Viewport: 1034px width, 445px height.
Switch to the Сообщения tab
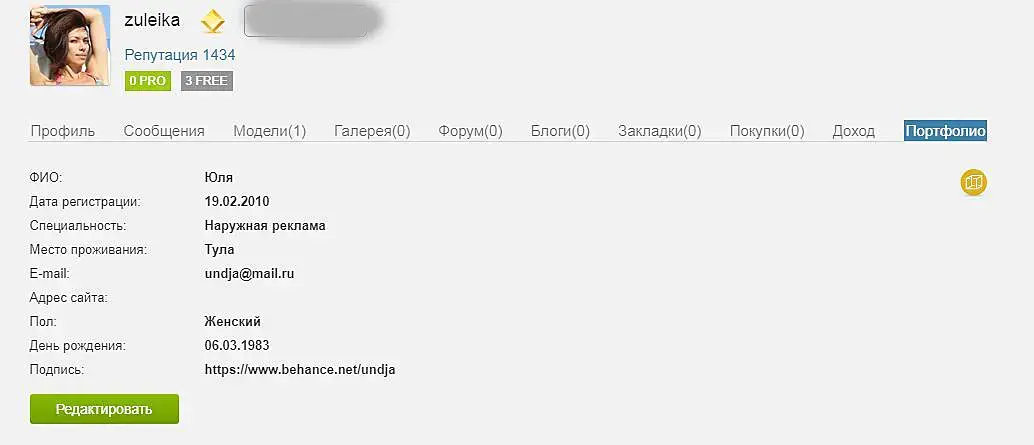(x=164, y=131)
